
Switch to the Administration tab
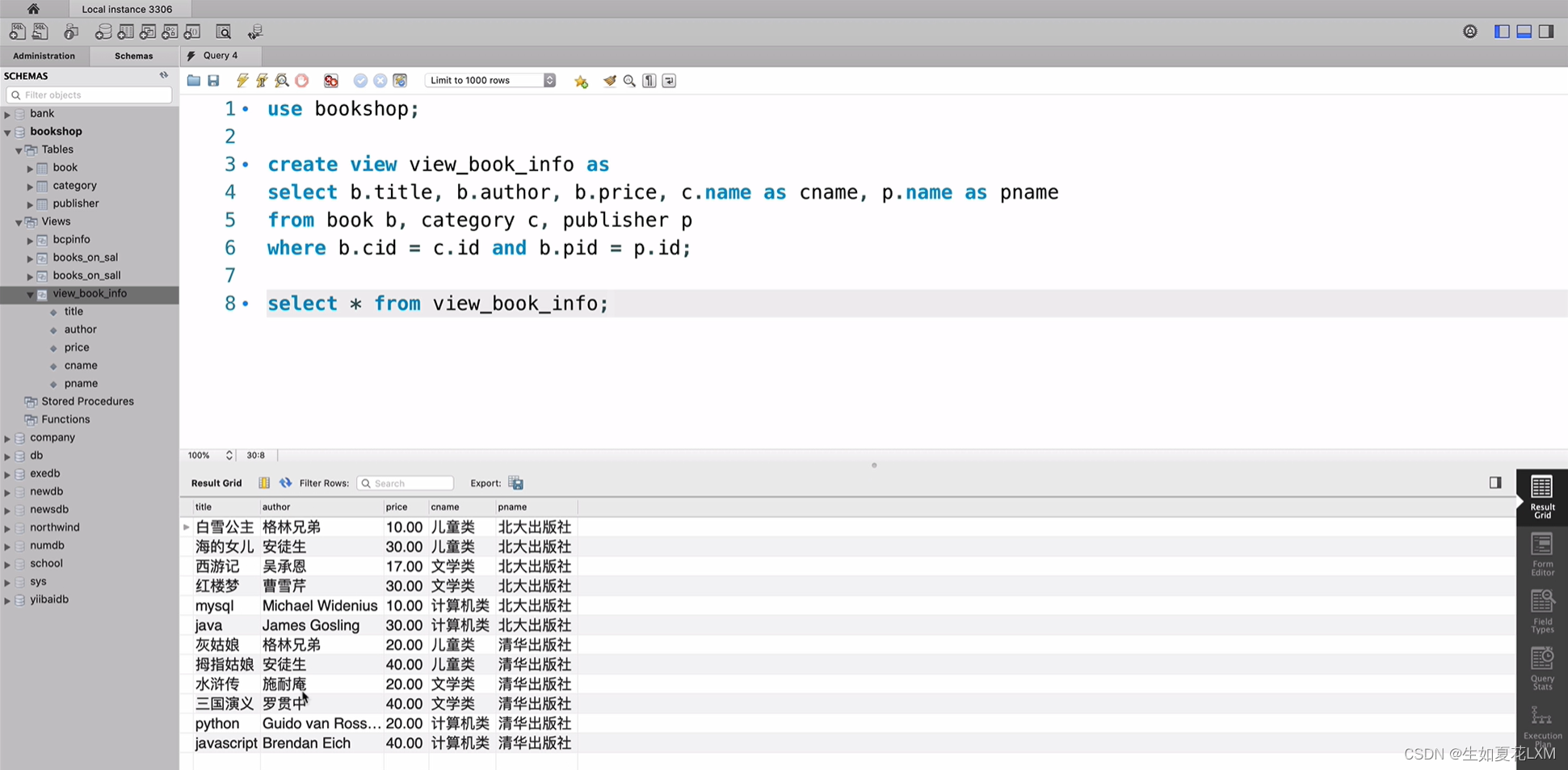click(x=44, y=55)
